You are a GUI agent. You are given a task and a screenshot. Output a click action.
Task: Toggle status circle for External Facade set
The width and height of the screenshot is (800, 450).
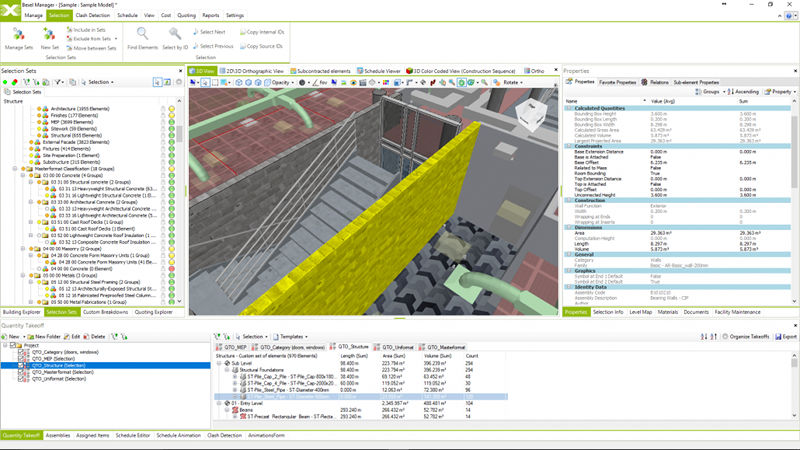click(x=171, y=141)
